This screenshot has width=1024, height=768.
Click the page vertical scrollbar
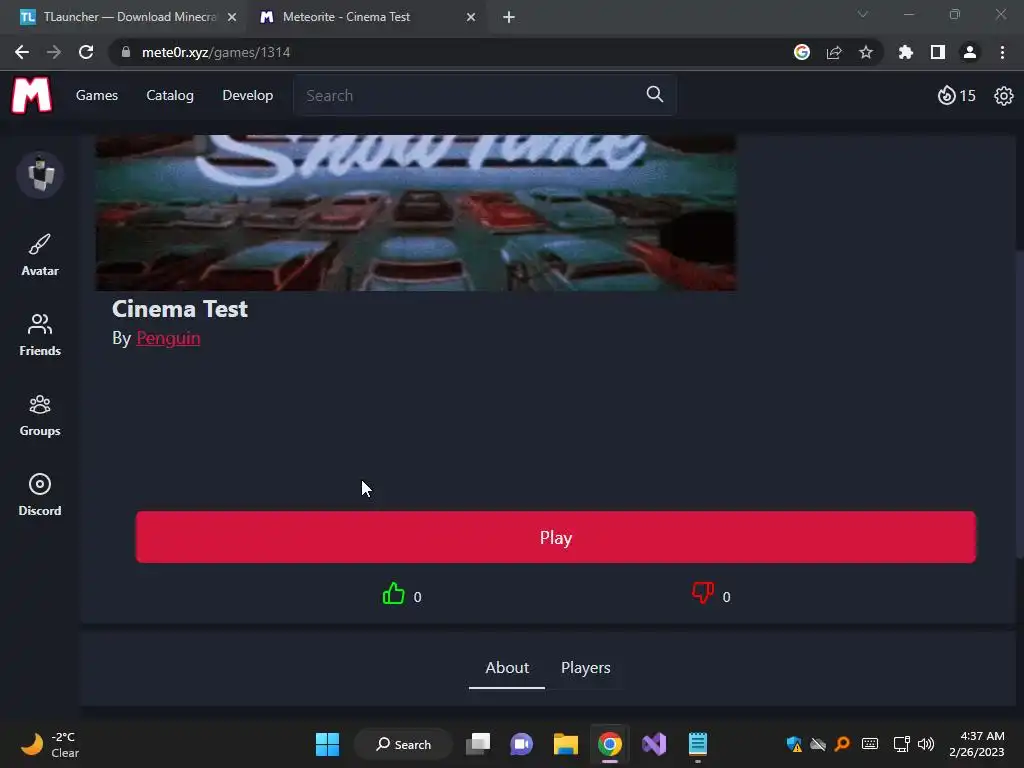pyautogui.click(x=1019, y=404)
